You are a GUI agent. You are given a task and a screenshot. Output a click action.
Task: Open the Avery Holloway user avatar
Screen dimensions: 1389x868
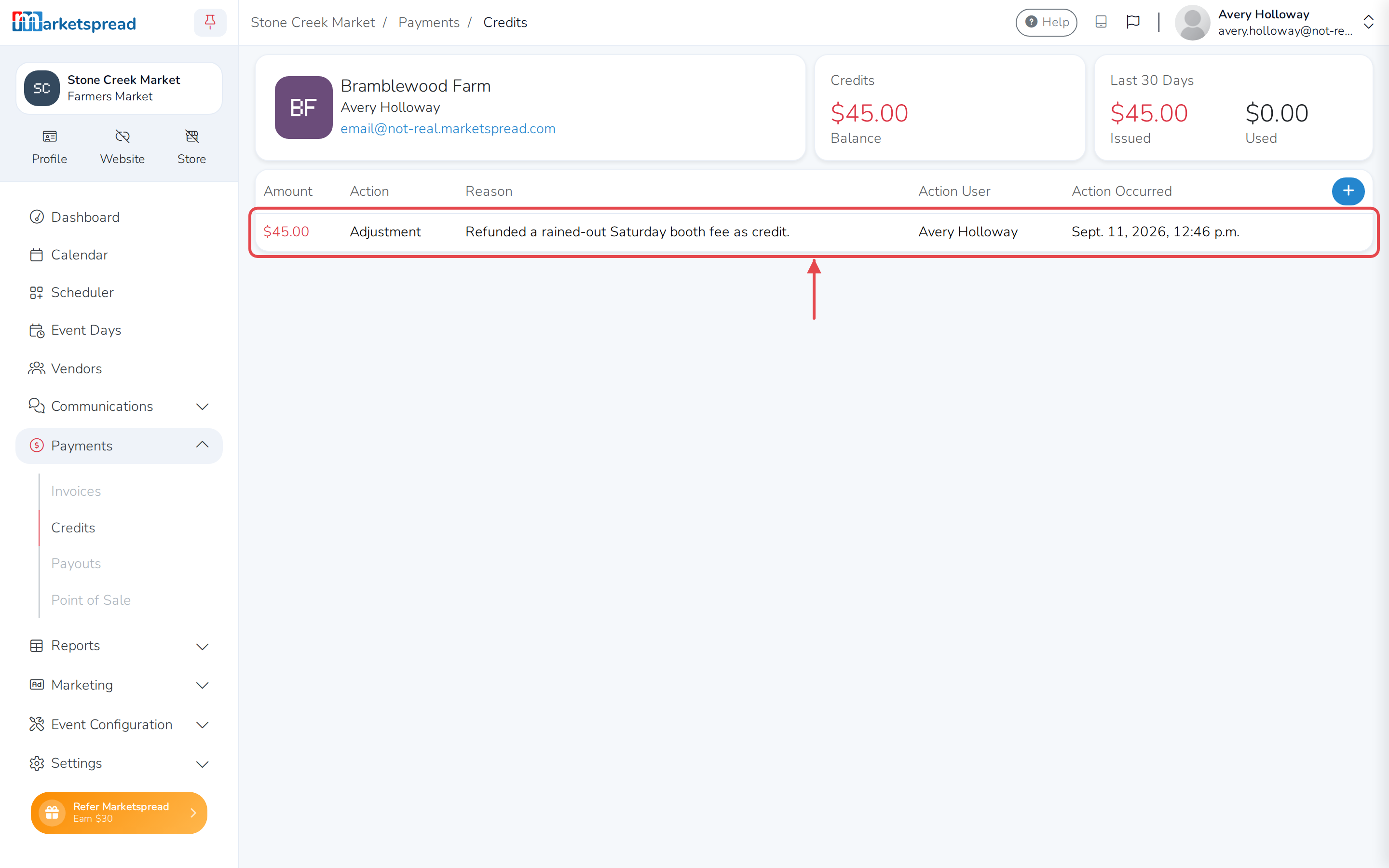tap(1192, 22)
